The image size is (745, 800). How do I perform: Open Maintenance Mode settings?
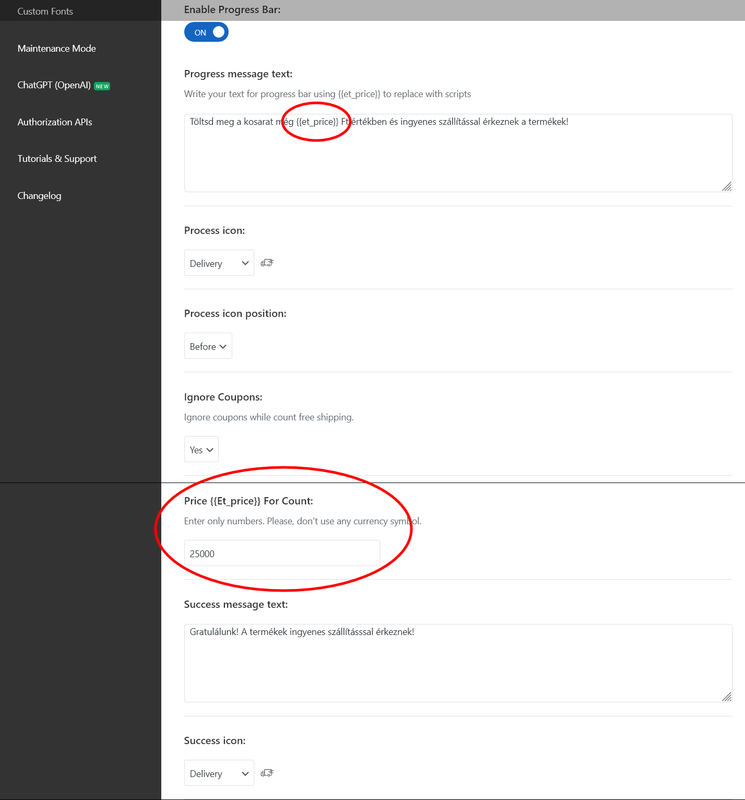point(57,48)
